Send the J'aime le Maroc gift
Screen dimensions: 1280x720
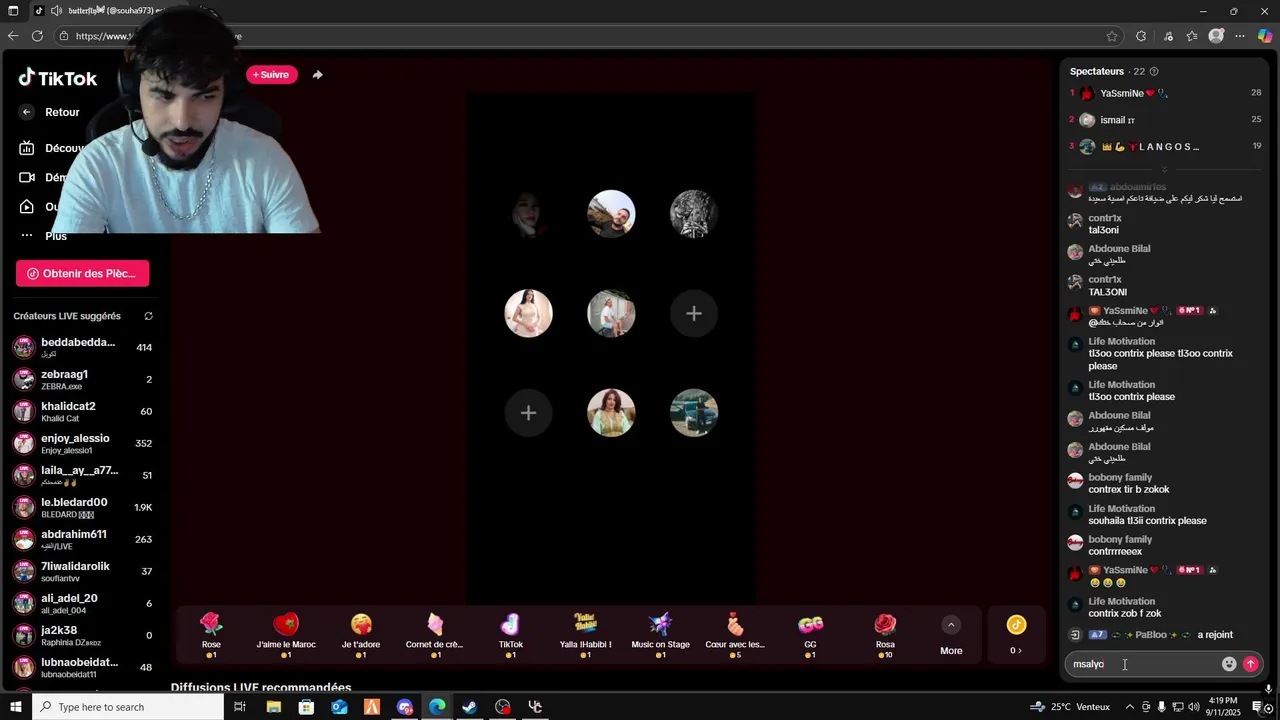click(x=286, y=634)
